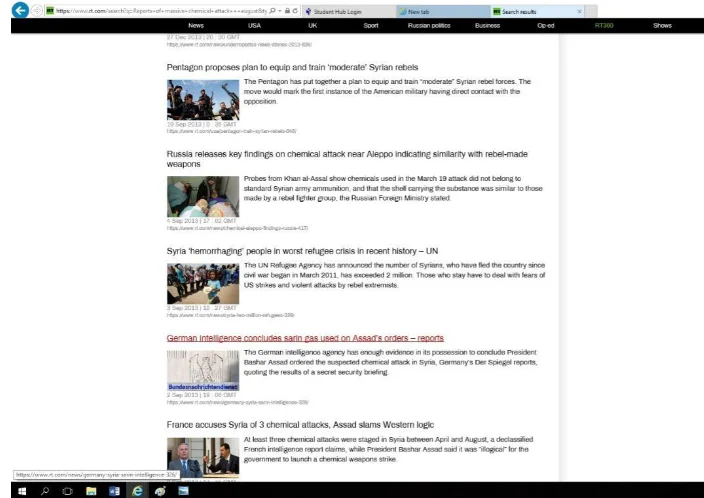
Task: Open the Business menu item
Action: [x=487, y=26]
